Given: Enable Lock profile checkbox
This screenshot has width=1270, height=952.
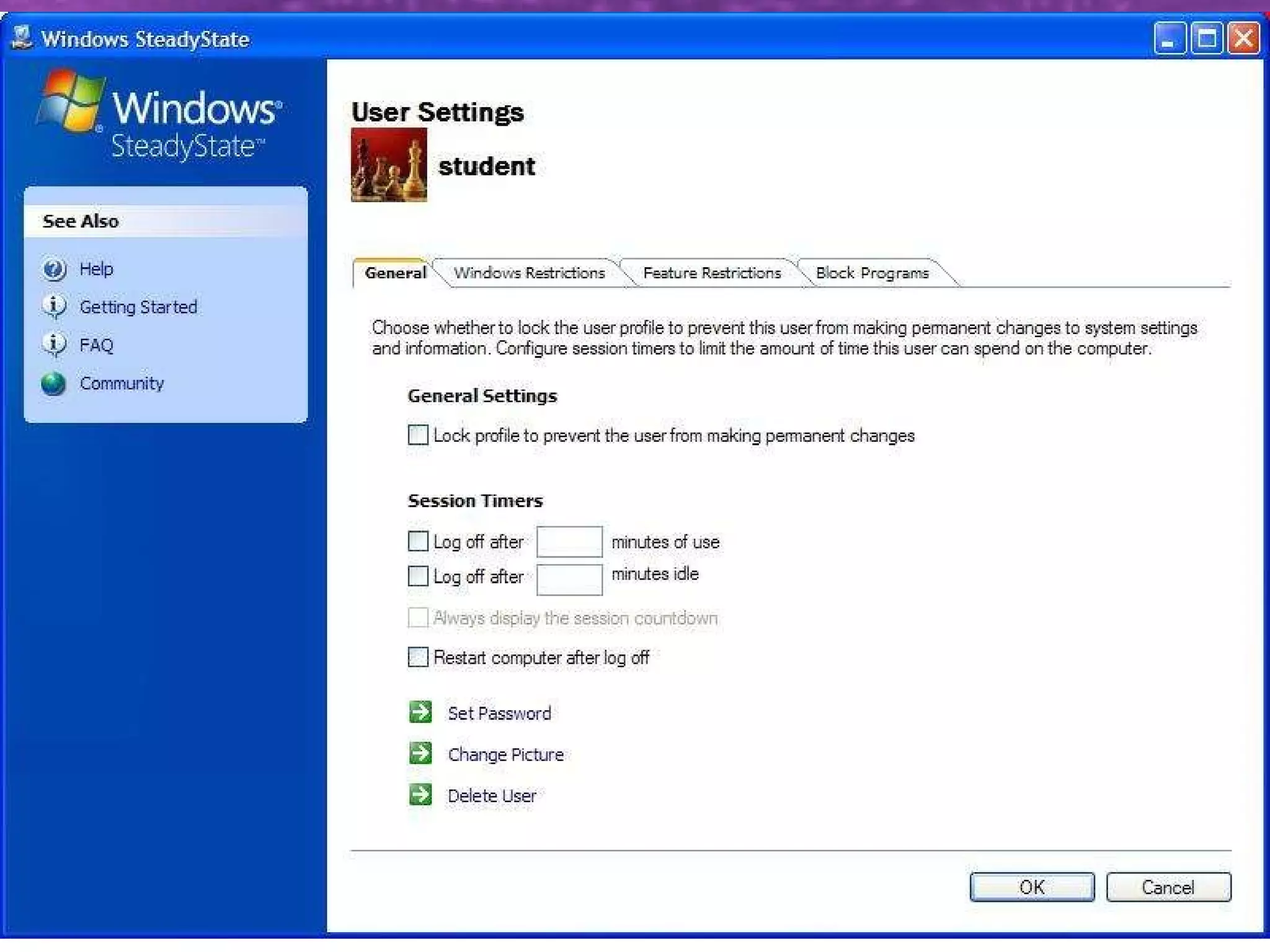Looking at the screenshot, I should pos(418,434).
